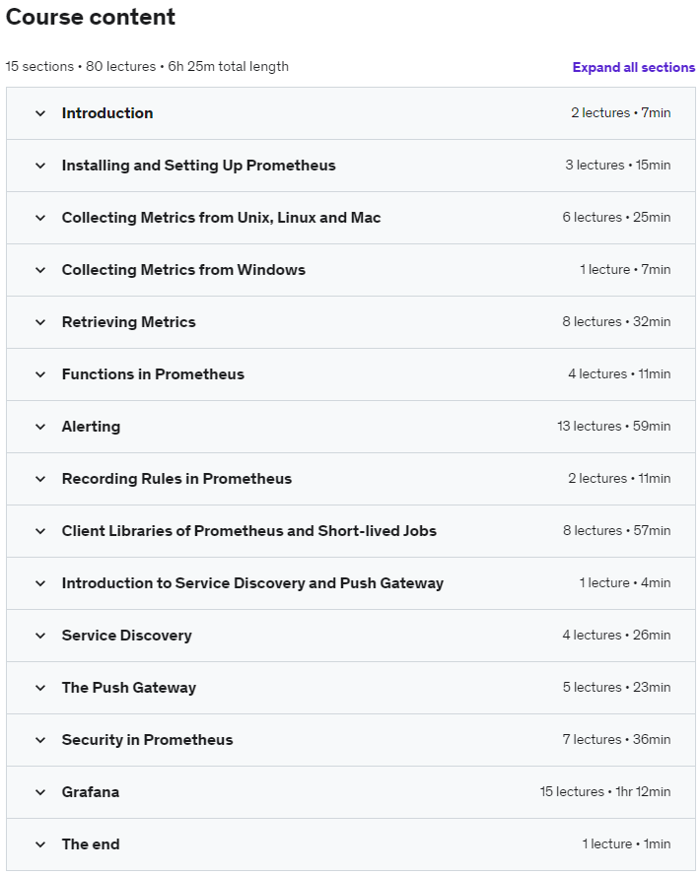Click the 8 lectures • 32min label
Screen dimensions: 700x875
coord(616,322)
